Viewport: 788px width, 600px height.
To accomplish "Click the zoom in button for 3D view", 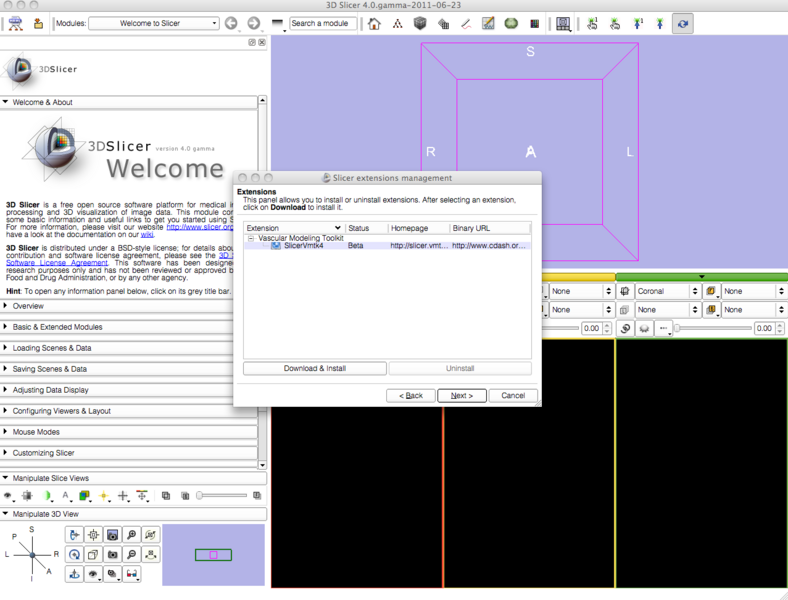I will tap(131, 536).
